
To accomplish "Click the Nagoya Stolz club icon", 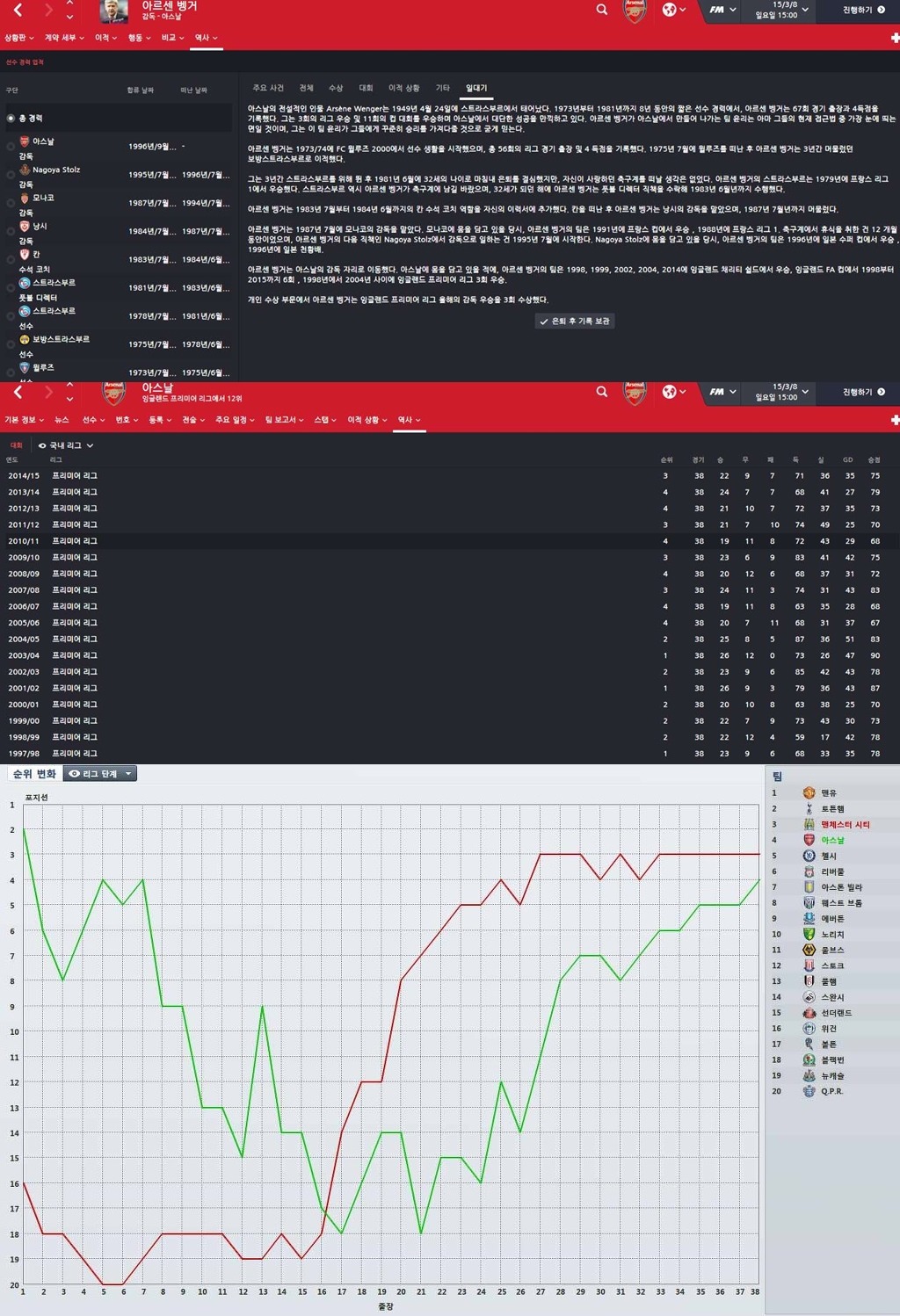I will click(x=25, y=170).
